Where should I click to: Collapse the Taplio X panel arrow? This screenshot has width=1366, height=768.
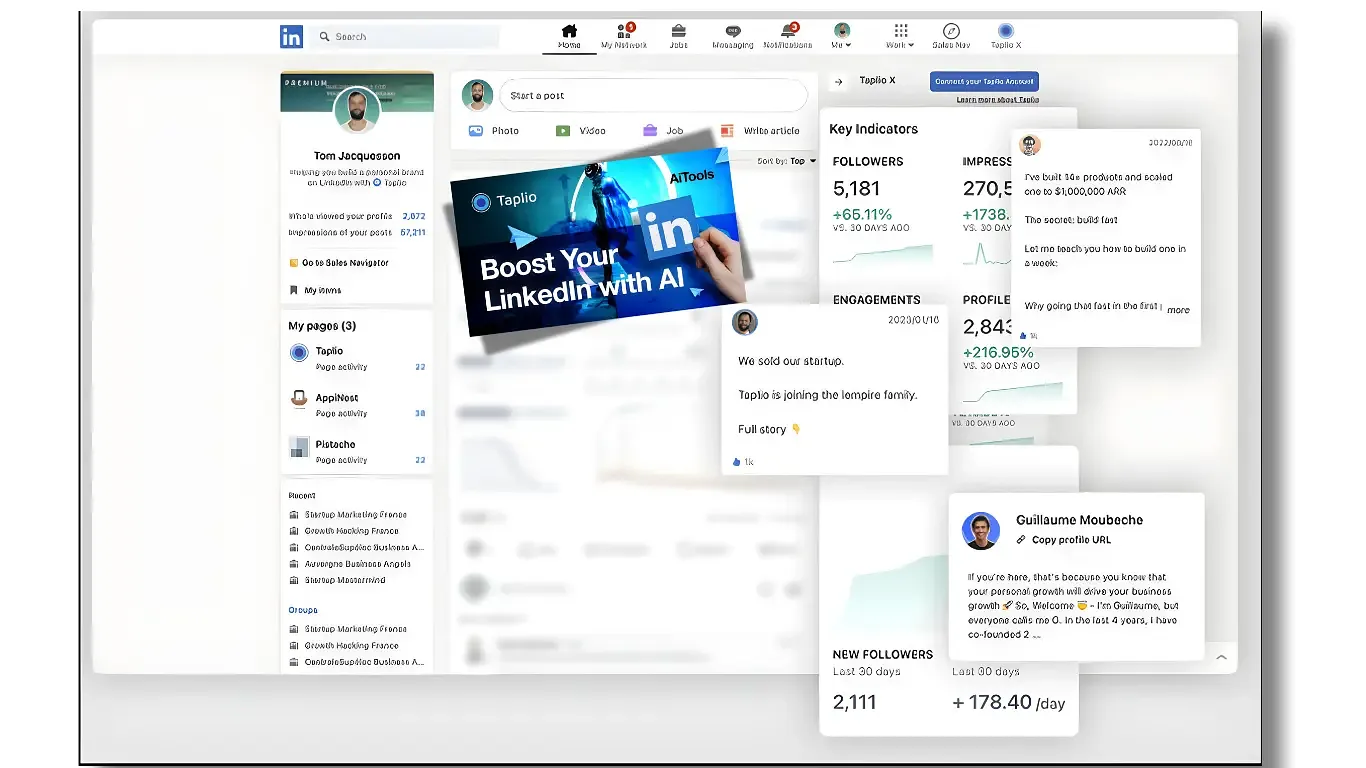click(x=838, y=81)
